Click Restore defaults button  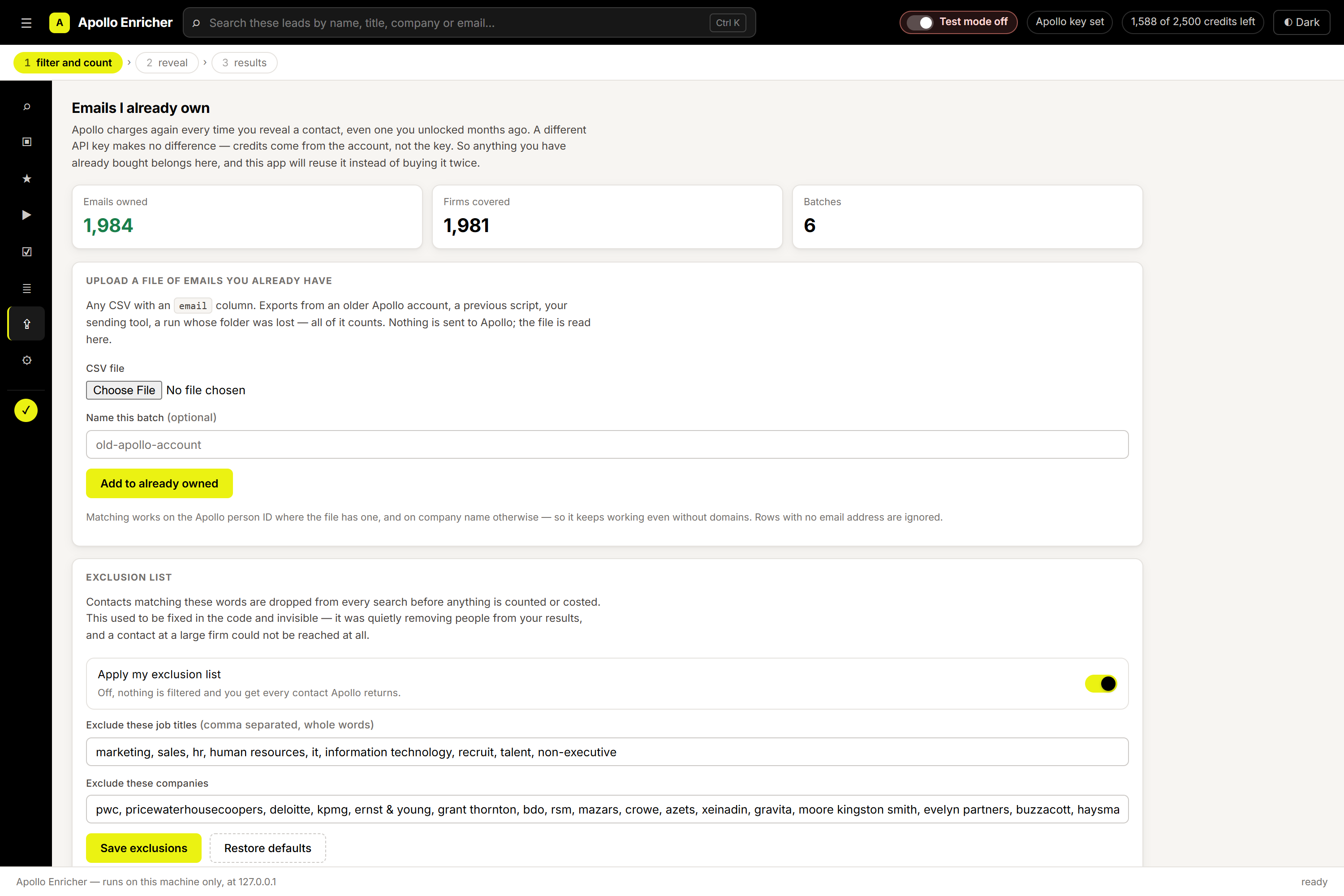[267, 848]
